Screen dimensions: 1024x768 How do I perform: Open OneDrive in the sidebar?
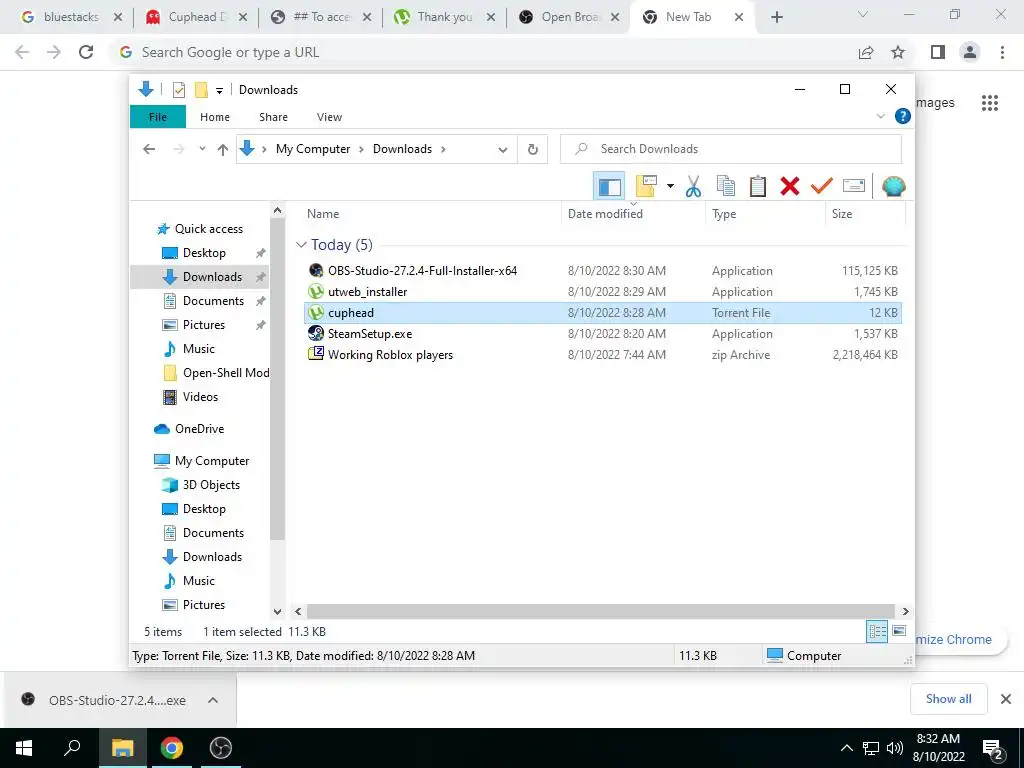199,428
